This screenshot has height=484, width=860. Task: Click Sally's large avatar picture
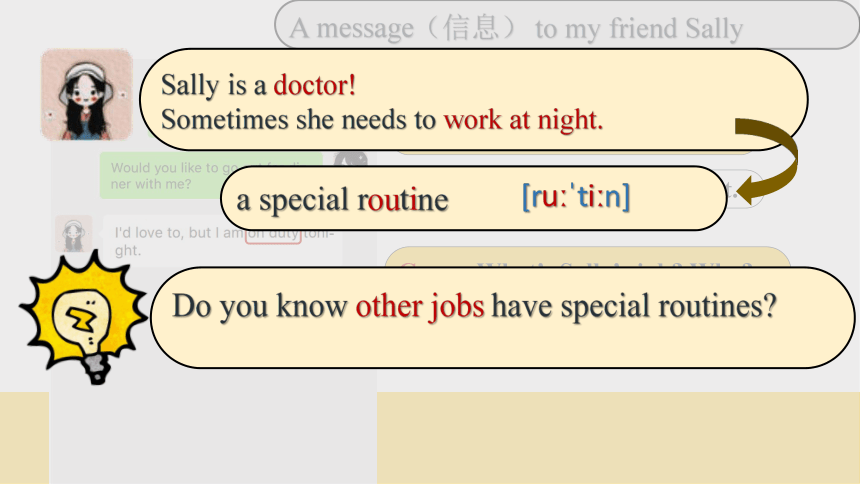tap(87, 95)
